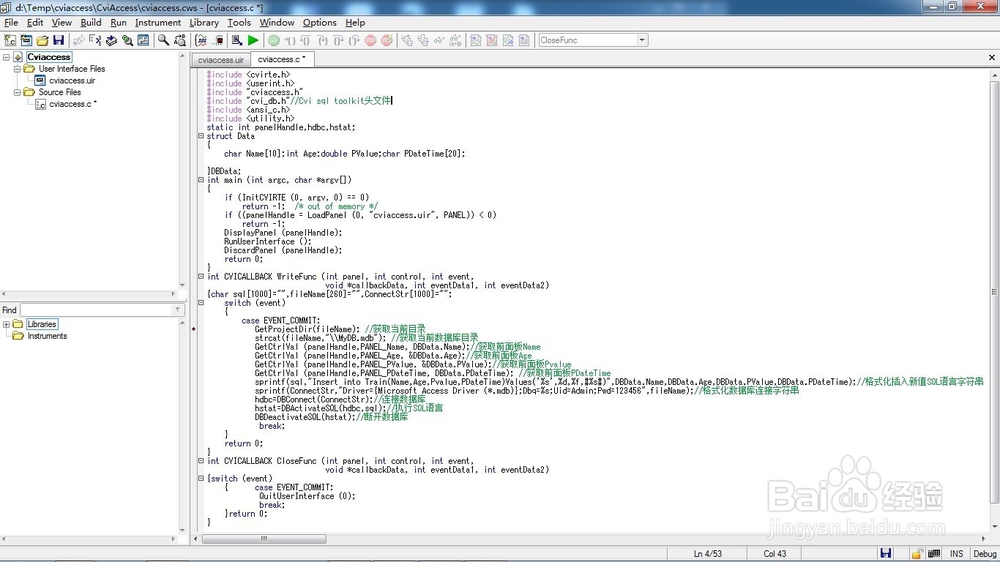Click the green find-in-files magnifier icon
1000x562 pixels.
(128, 40)
